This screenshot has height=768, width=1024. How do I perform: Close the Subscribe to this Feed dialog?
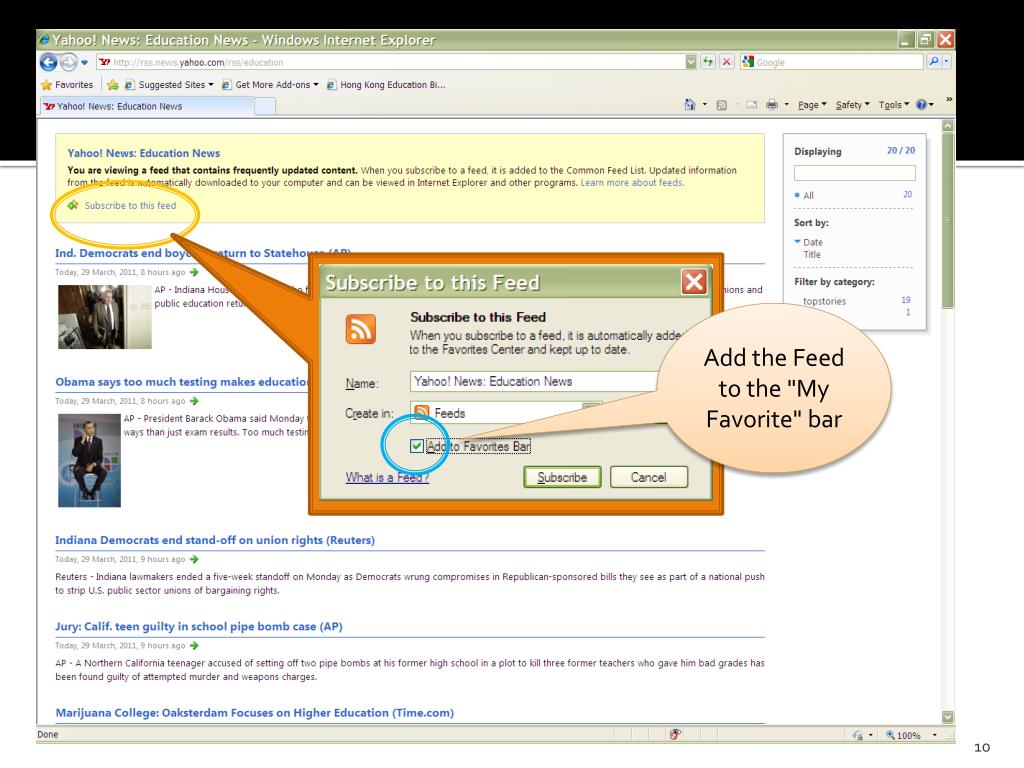[x=694, y=282]
